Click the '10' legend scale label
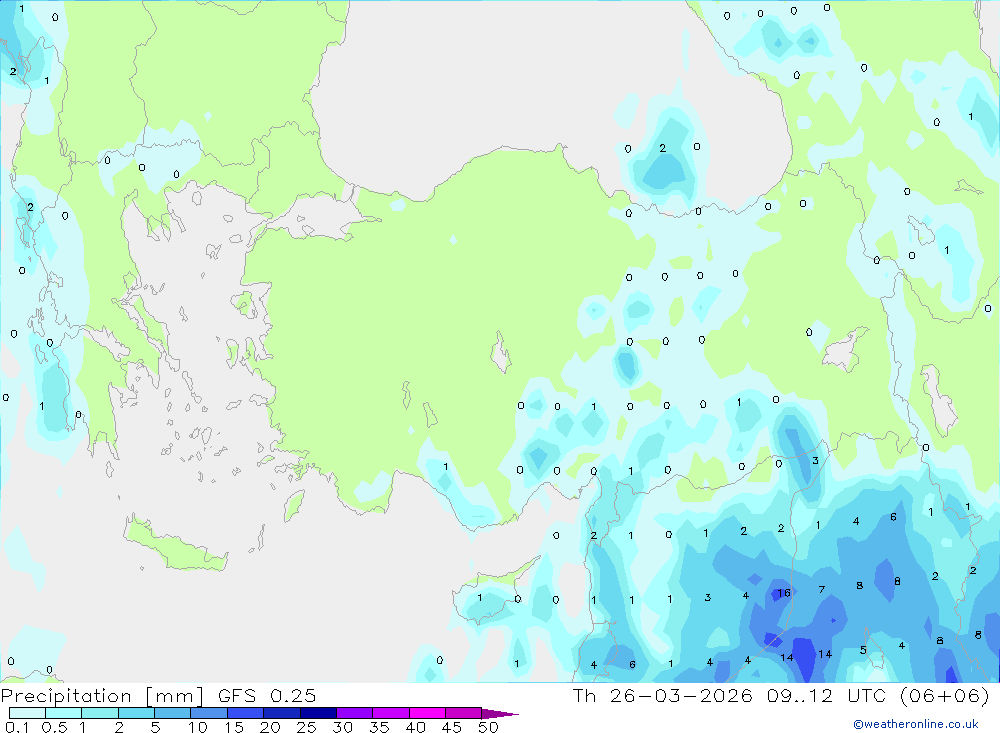1000x733 pixels. click(x=198, y=727)
